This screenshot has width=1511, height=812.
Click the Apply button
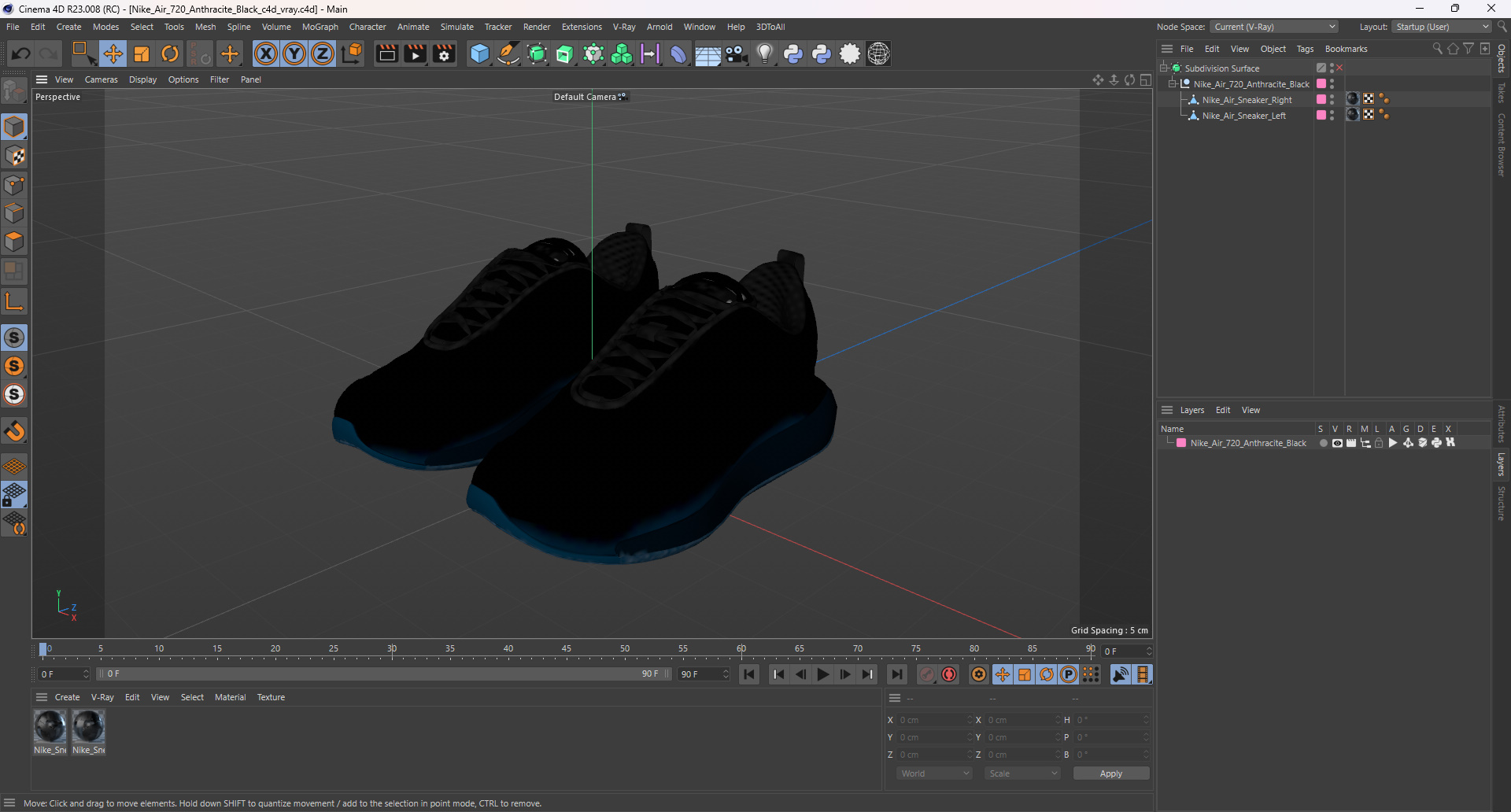(x=1110, y=773)
